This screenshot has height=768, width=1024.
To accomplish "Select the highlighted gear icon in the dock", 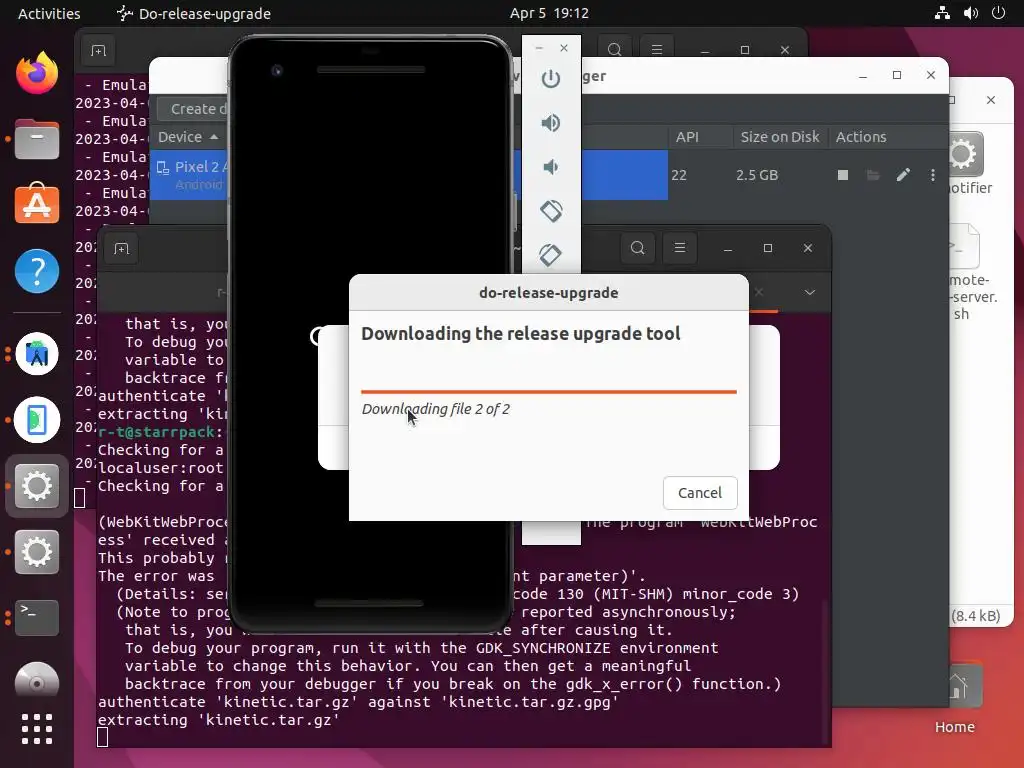I will pos(37,486).
